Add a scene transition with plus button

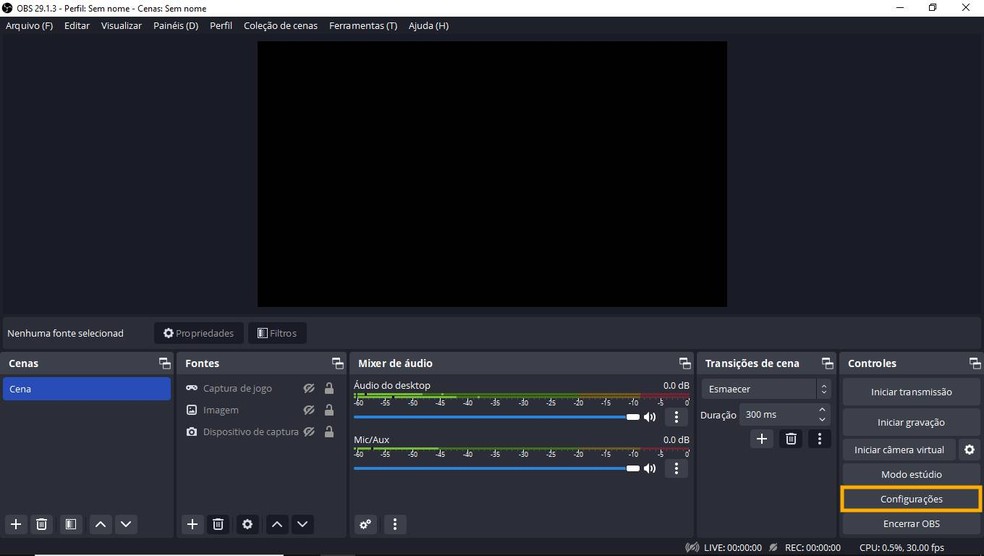pos(762,439)
